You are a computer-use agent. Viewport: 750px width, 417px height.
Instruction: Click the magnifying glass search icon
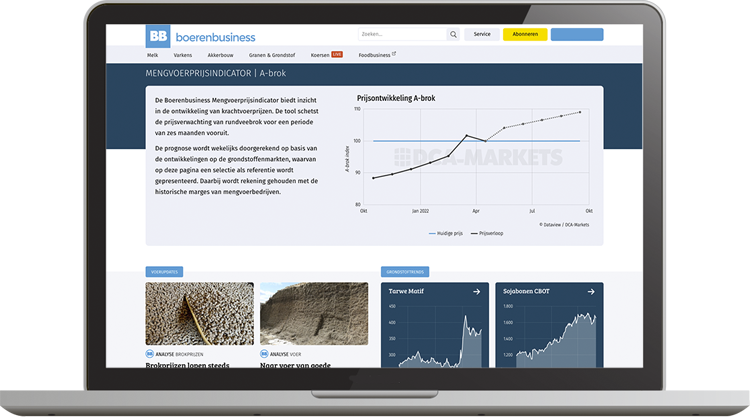coord(453,34)
